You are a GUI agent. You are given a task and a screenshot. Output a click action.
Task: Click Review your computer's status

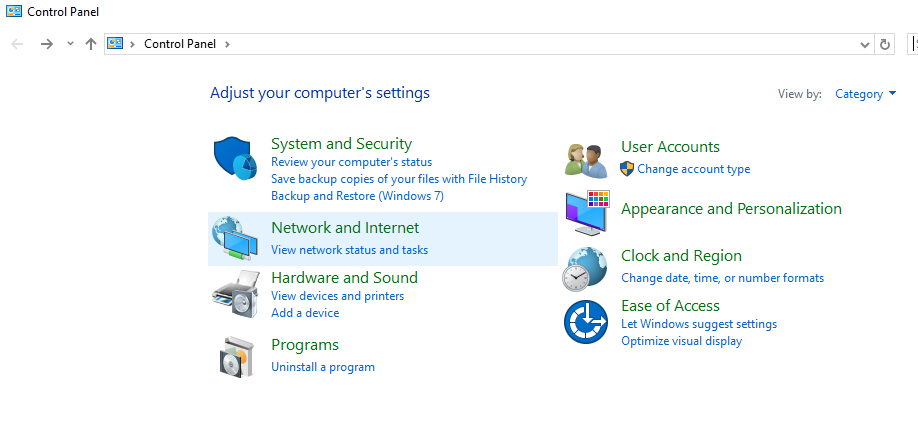point(351,162)
